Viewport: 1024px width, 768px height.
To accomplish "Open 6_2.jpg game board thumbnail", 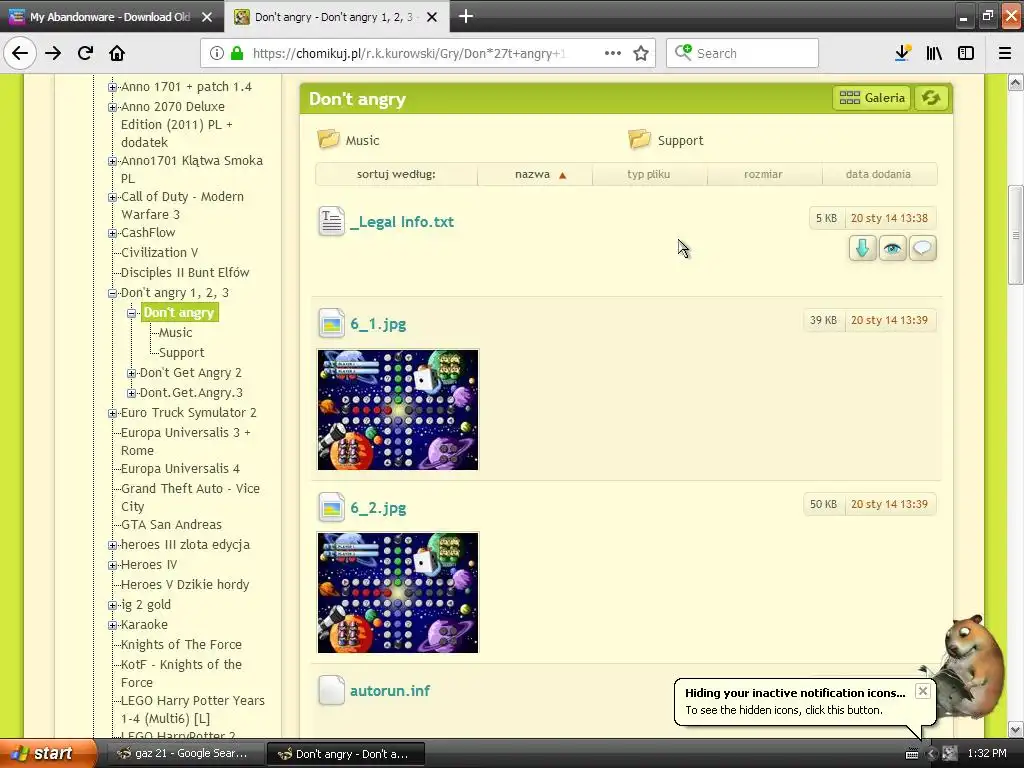I will pyautogui.click(x=398, y=592).
